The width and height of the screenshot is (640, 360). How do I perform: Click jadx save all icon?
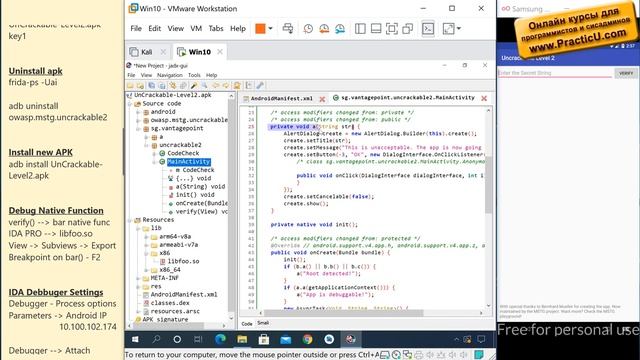pos(151,85)
